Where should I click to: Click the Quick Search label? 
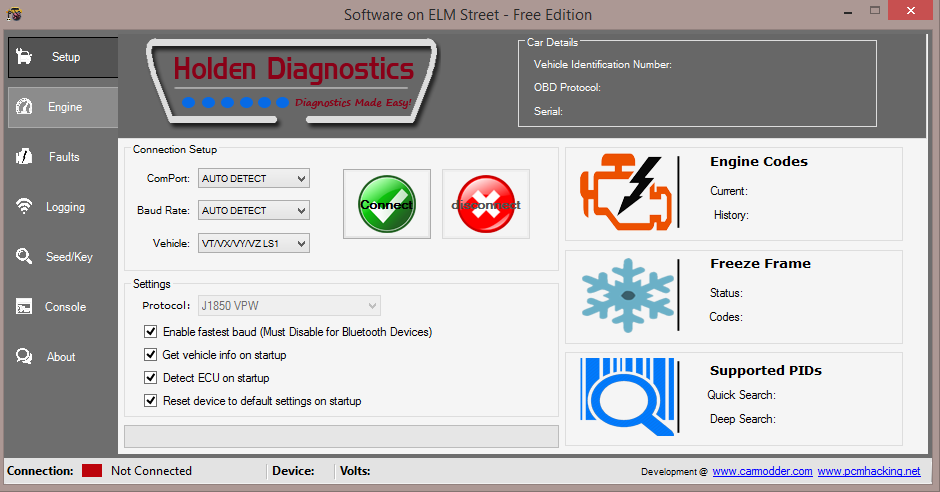pyautogui.click(x=742, y=395)
